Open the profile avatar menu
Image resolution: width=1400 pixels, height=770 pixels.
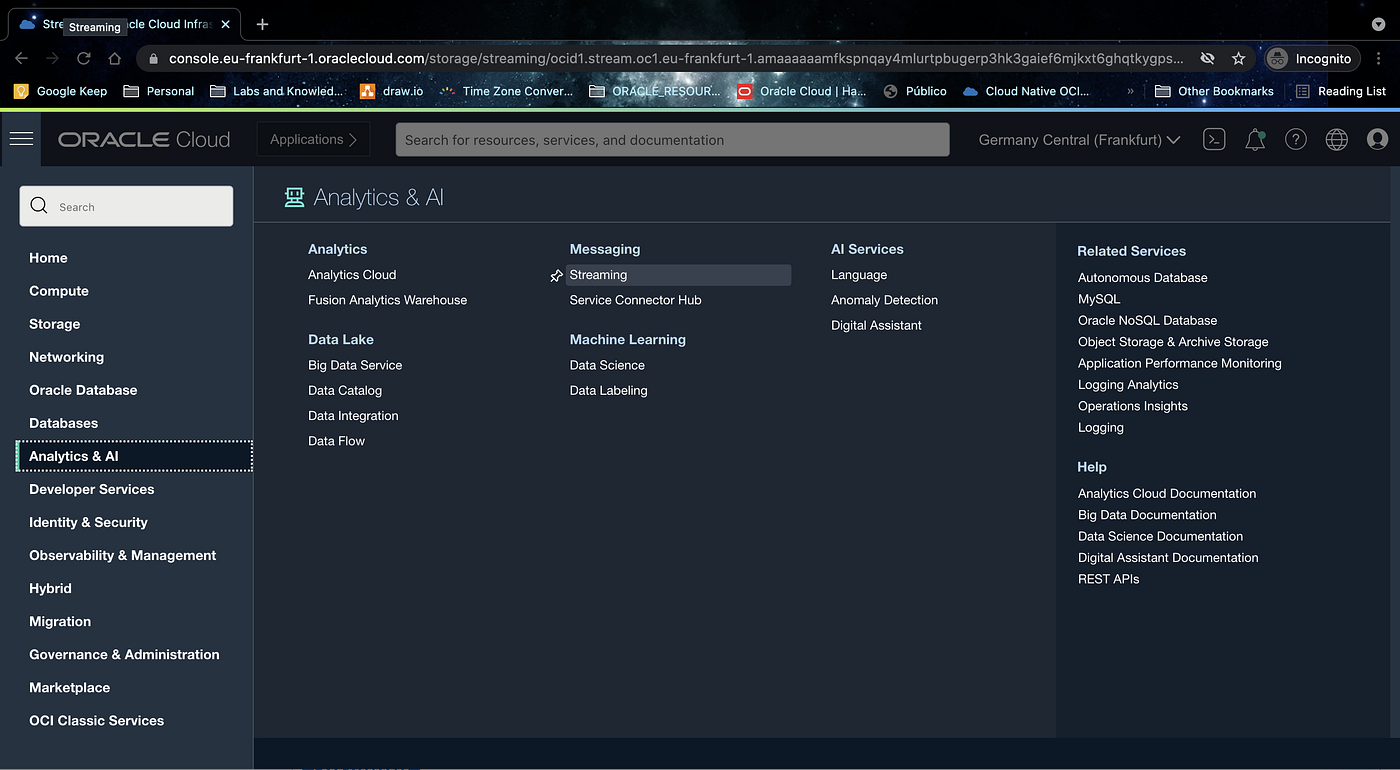(x=1378, y=140)
